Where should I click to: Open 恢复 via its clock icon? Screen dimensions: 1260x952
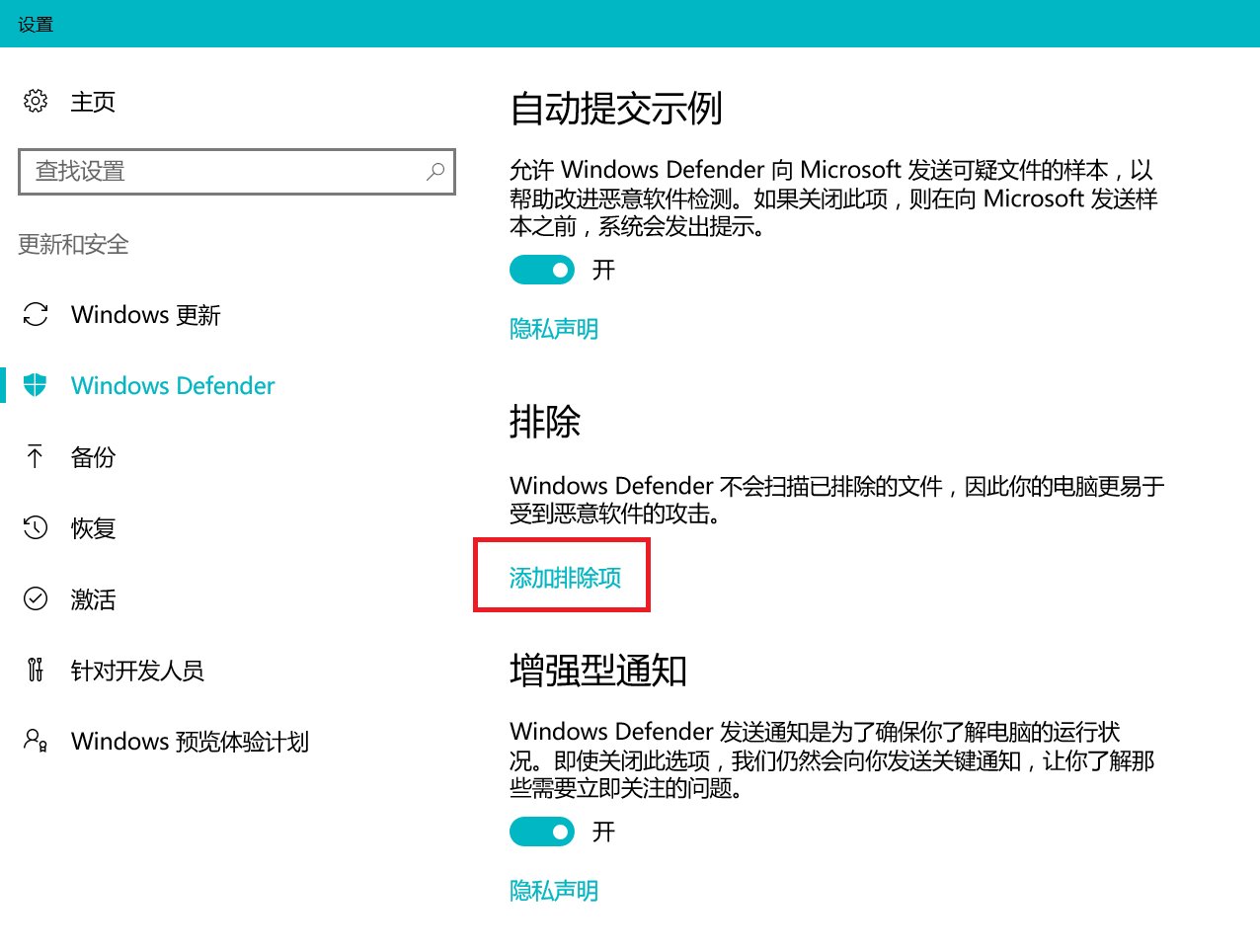click(35, 527)
